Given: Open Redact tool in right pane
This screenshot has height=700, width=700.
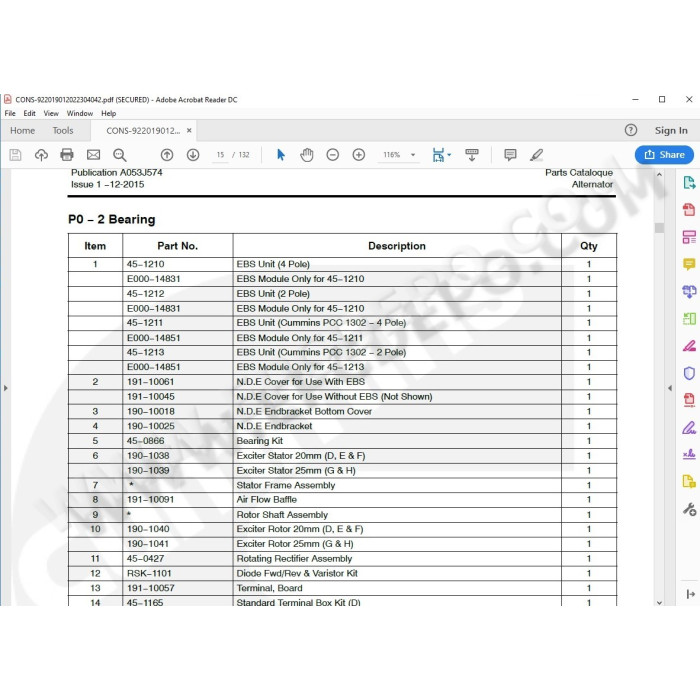Looking at the screenshot, I should tap(689, 346).
